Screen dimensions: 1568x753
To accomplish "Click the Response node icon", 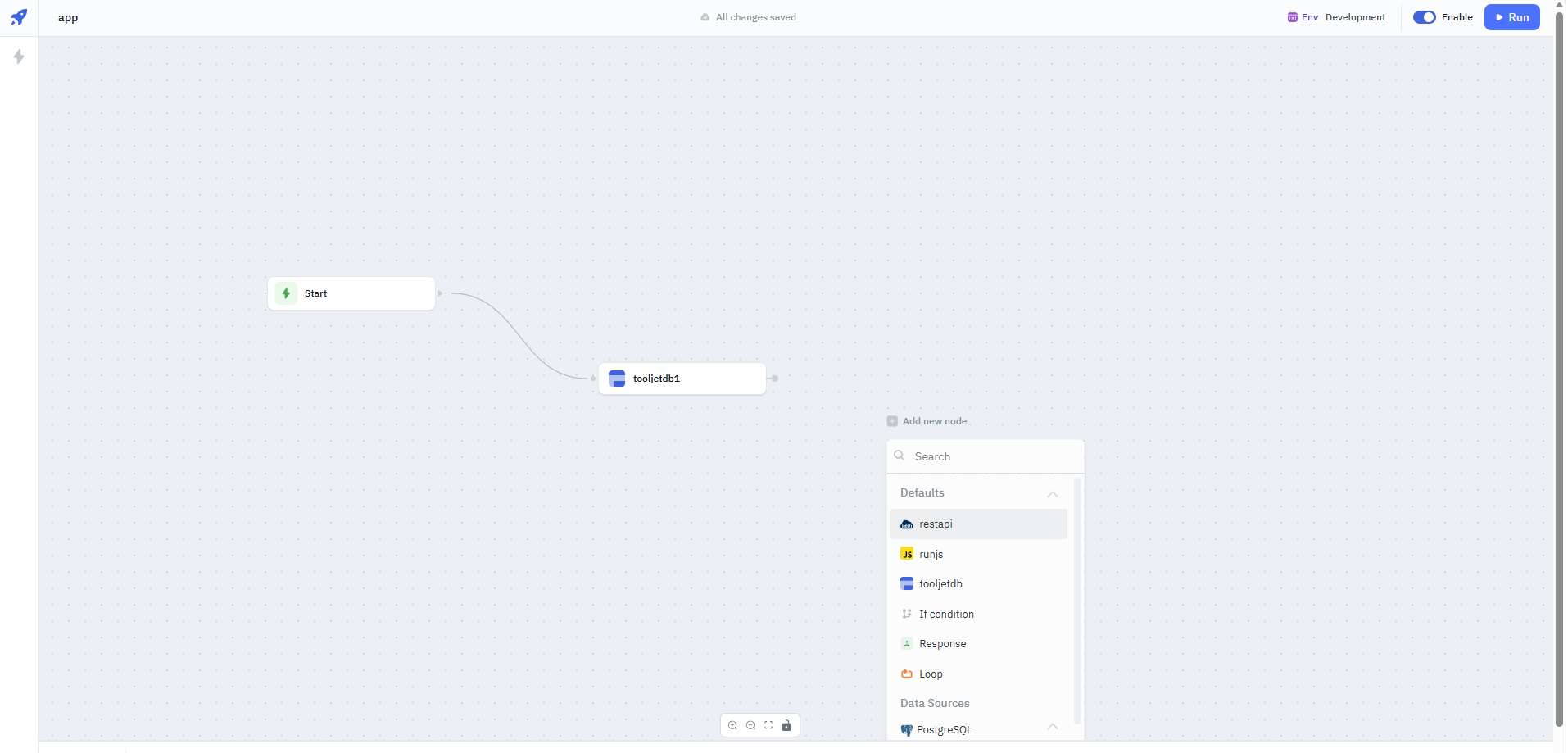I will coord(907,643).
